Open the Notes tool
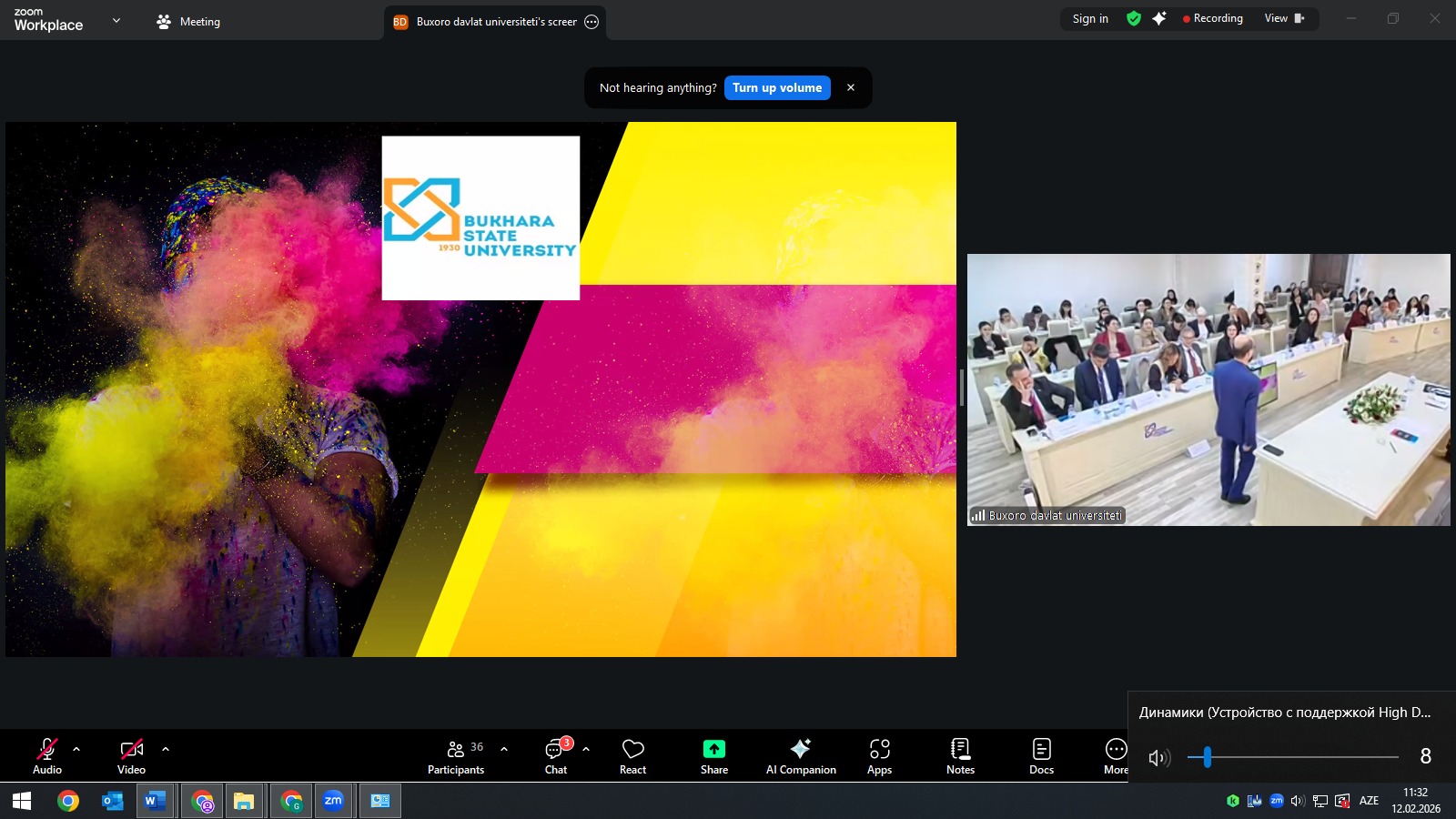The width and height of the screenshot is (1456, 819). coord(960,755)
